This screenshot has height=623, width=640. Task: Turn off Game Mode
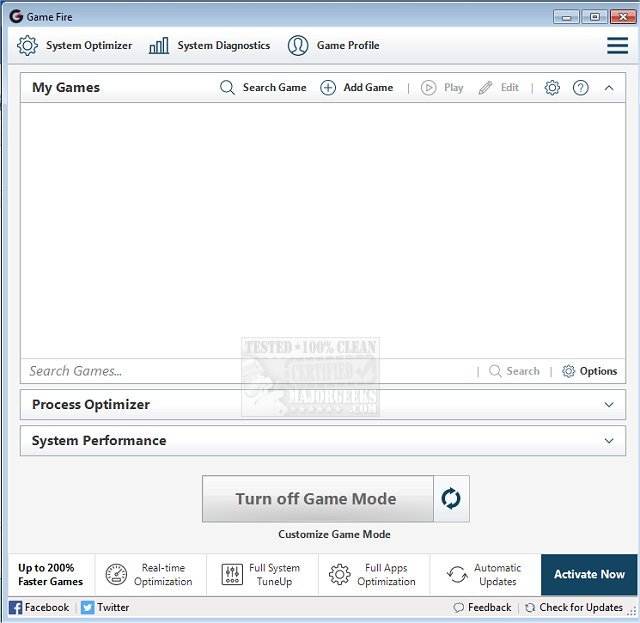click(x=317, y=498)
